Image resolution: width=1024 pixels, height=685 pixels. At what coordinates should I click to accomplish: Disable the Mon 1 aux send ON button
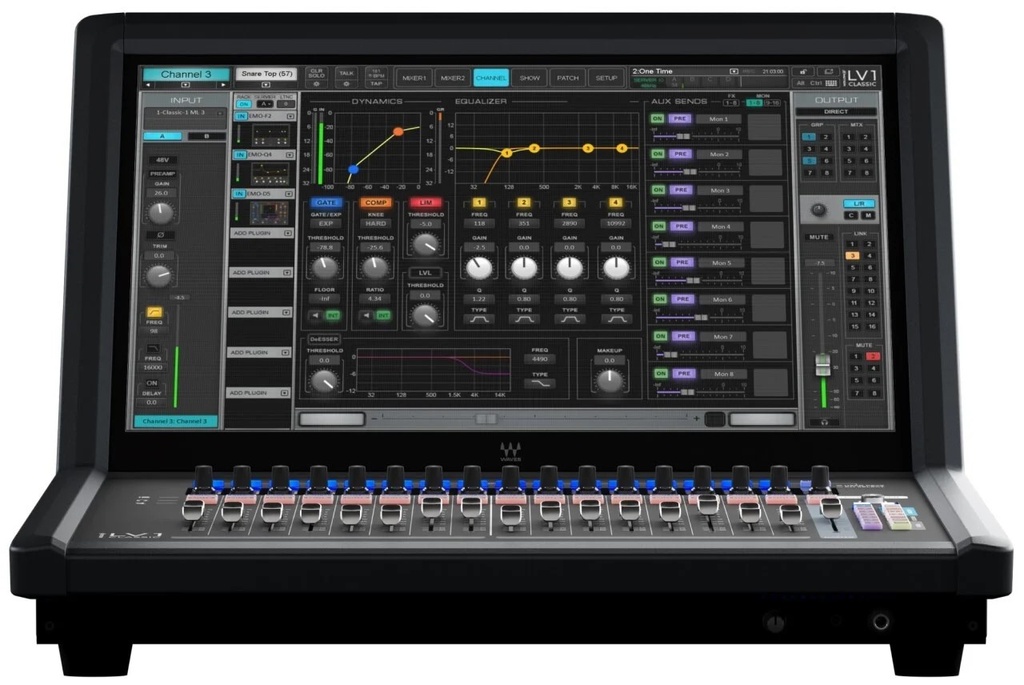pos(658,119)
